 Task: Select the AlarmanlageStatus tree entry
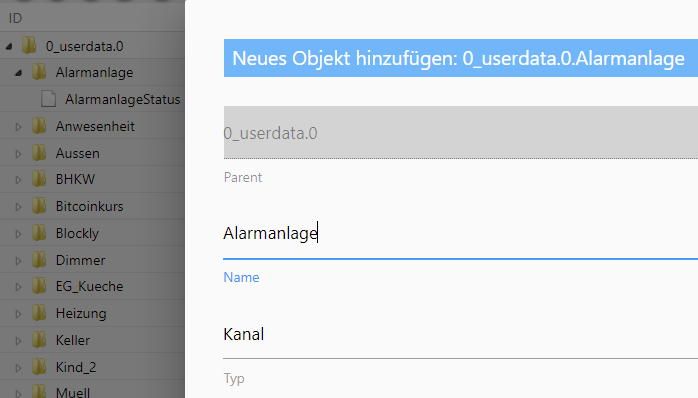pyautogui.click(x=122, y=99)
